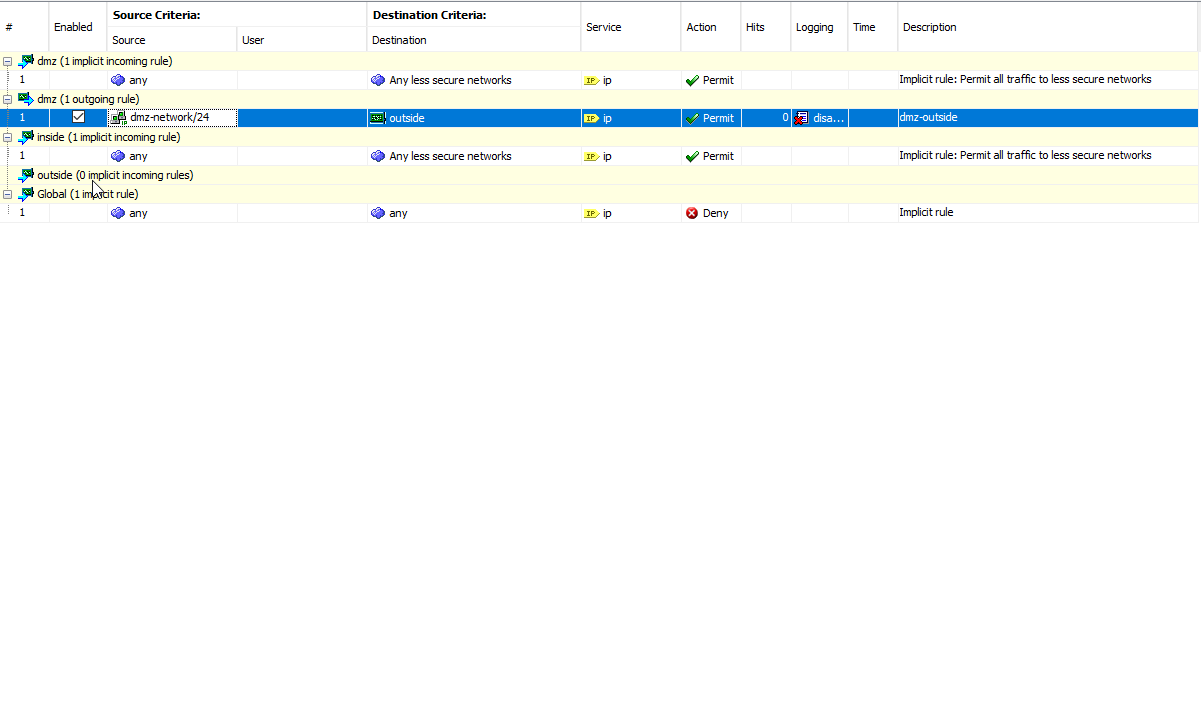Collapse the Global rule group

click(x=8, y=194)
